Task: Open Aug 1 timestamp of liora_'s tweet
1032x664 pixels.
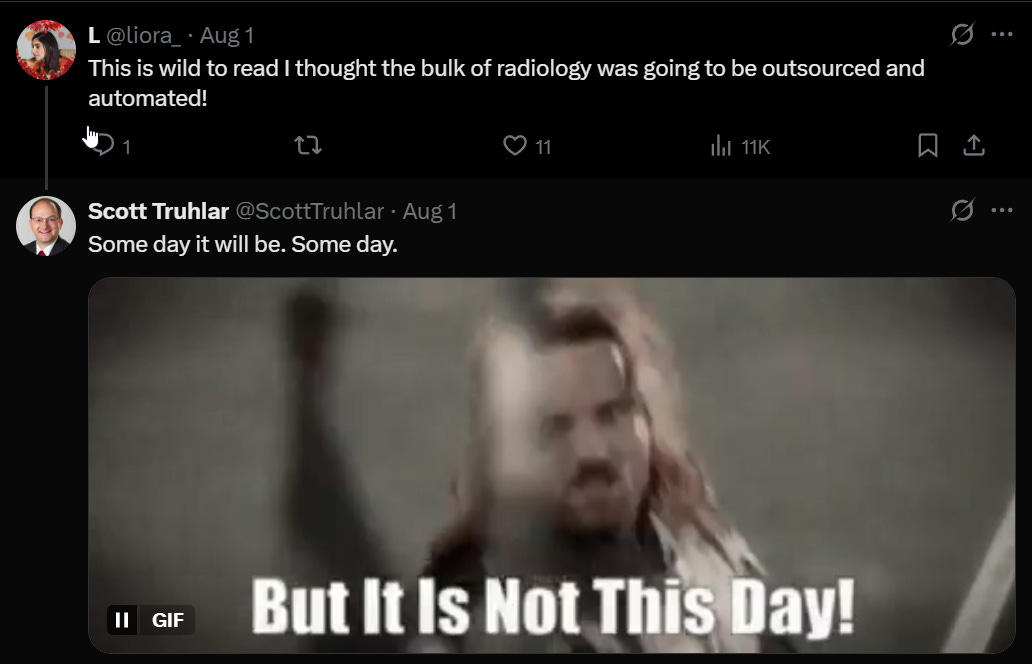Action: 226,36
